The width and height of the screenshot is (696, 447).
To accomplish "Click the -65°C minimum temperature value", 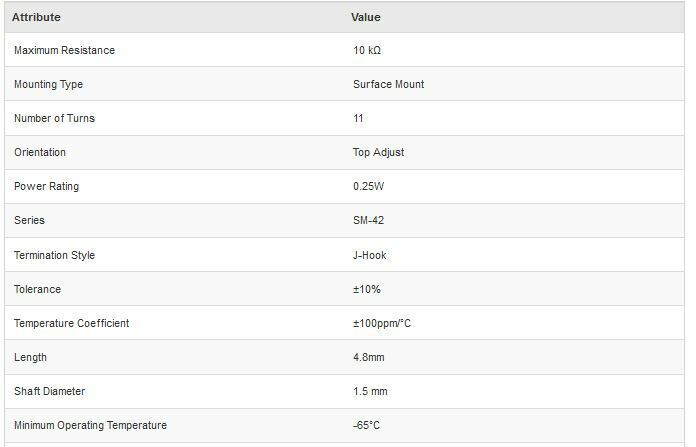I will point(366,425).
